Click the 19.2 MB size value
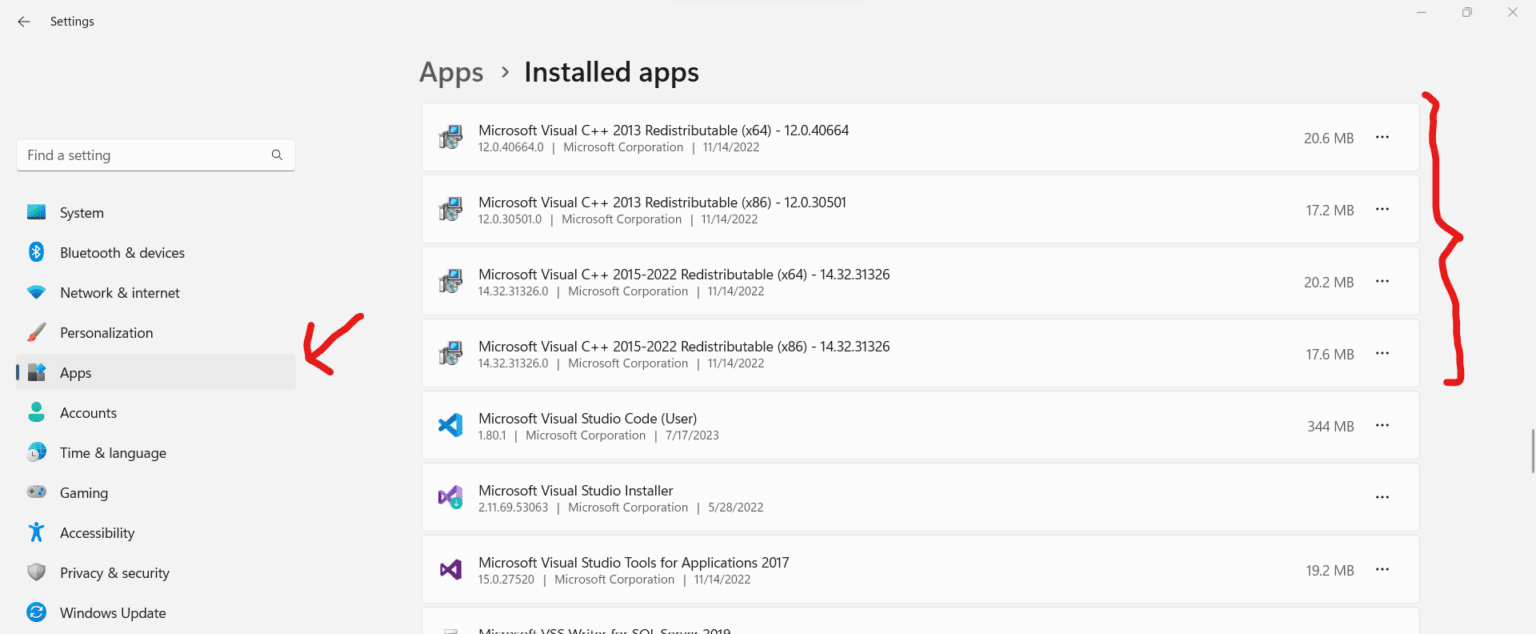Screen dimensions: 1536x634 1330,570
